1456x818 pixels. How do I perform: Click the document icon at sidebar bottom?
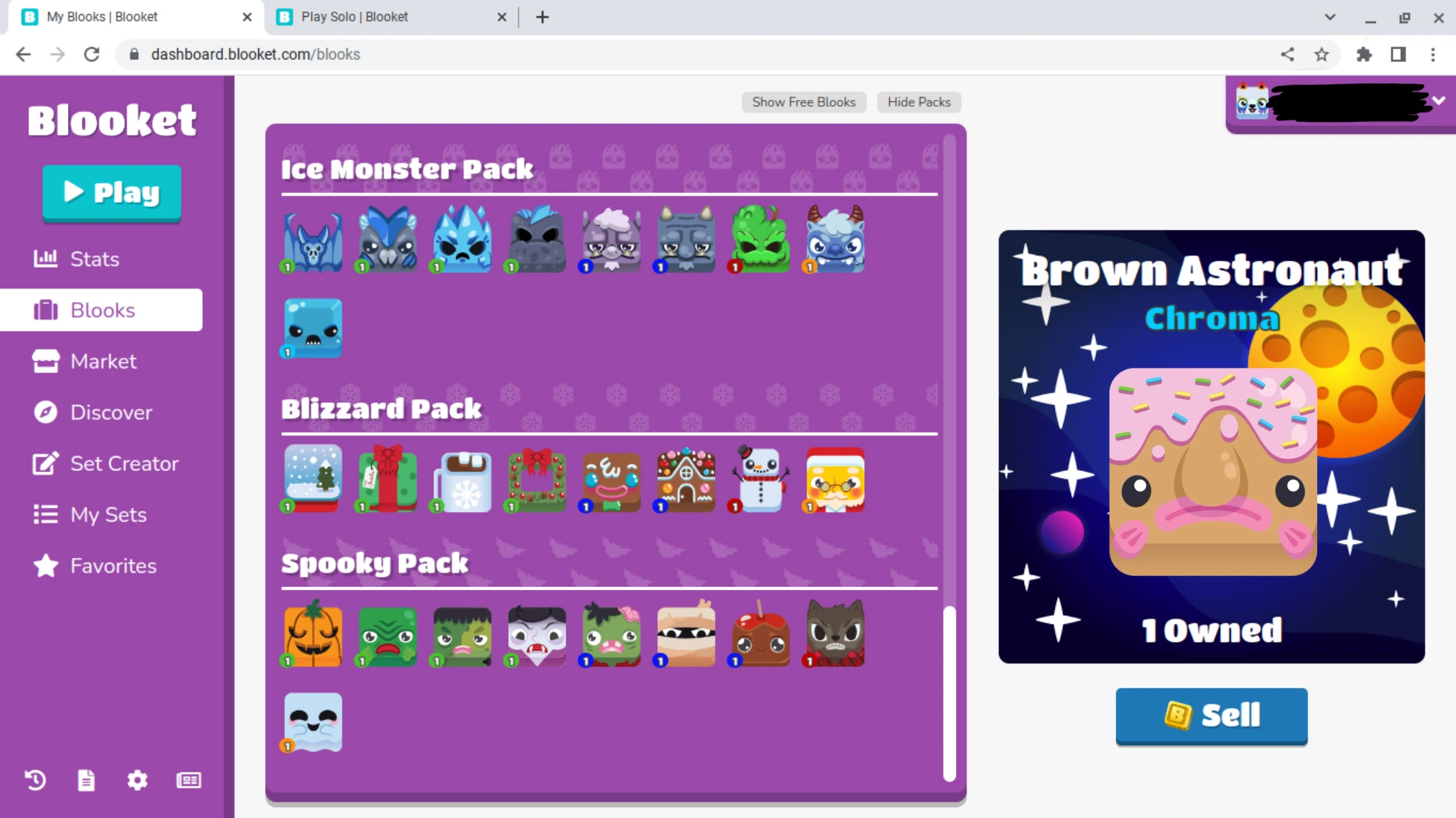pos(86,780)
